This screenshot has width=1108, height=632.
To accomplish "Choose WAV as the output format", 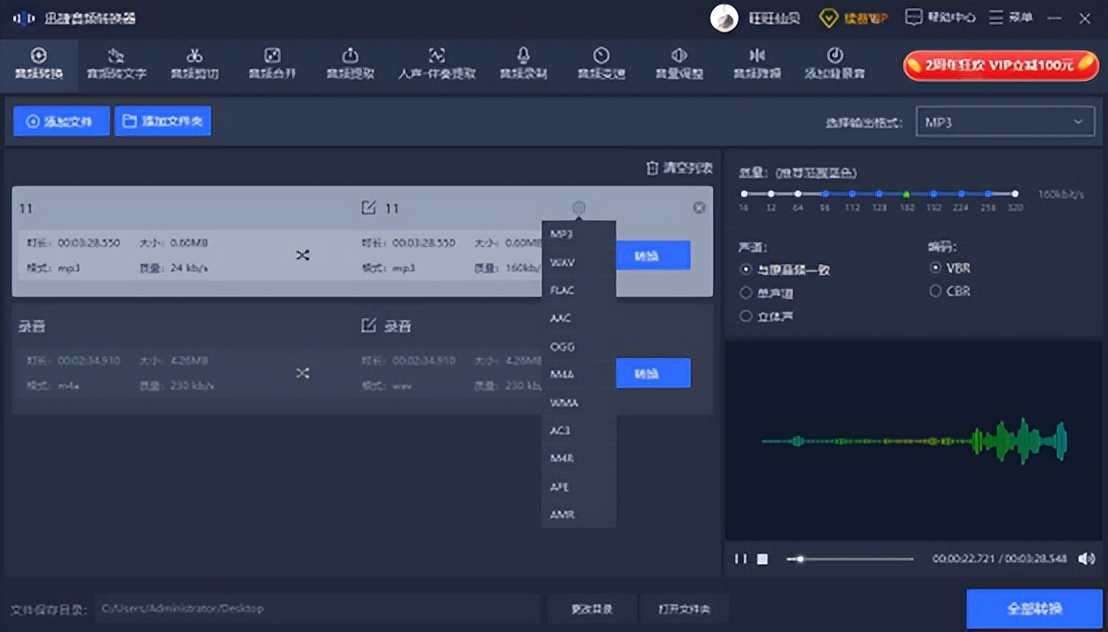I will click(x=564, y=260).
